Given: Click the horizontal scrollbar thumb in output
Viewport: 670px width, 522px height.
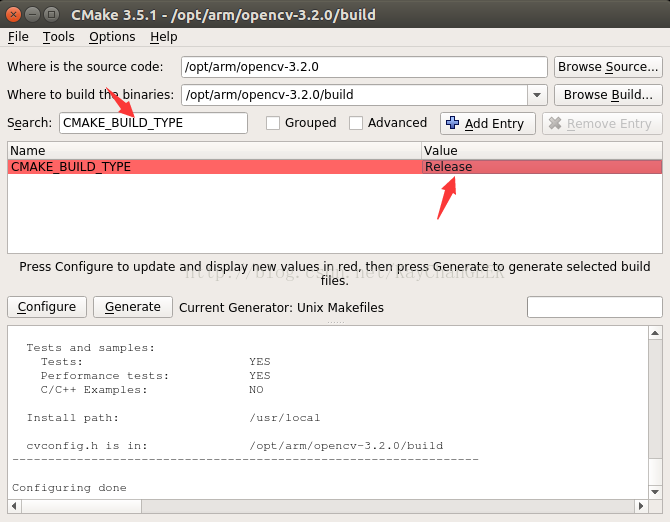Looking at the screenshot, I should click(82, 506).
